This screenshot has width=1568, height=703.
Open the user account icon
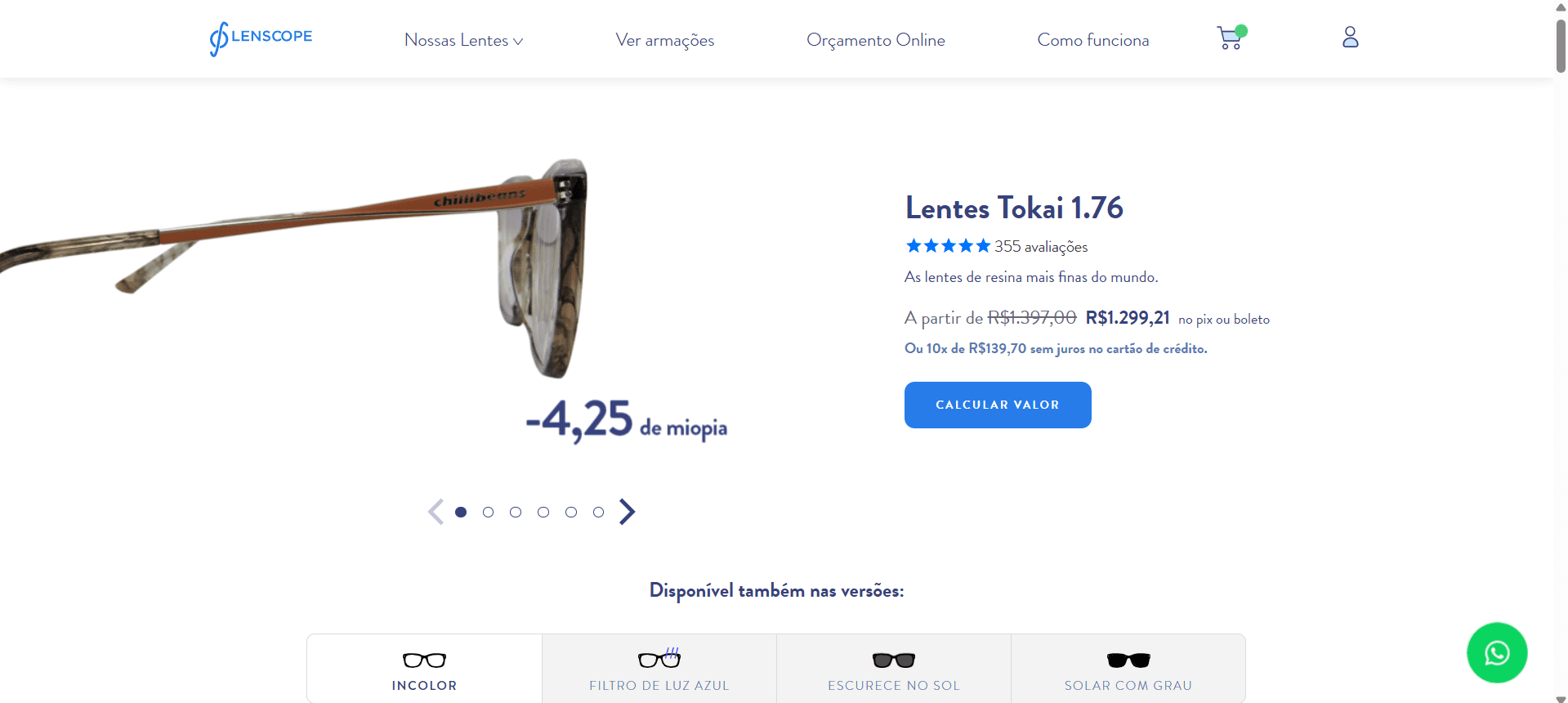click(x=1350, y=37)
